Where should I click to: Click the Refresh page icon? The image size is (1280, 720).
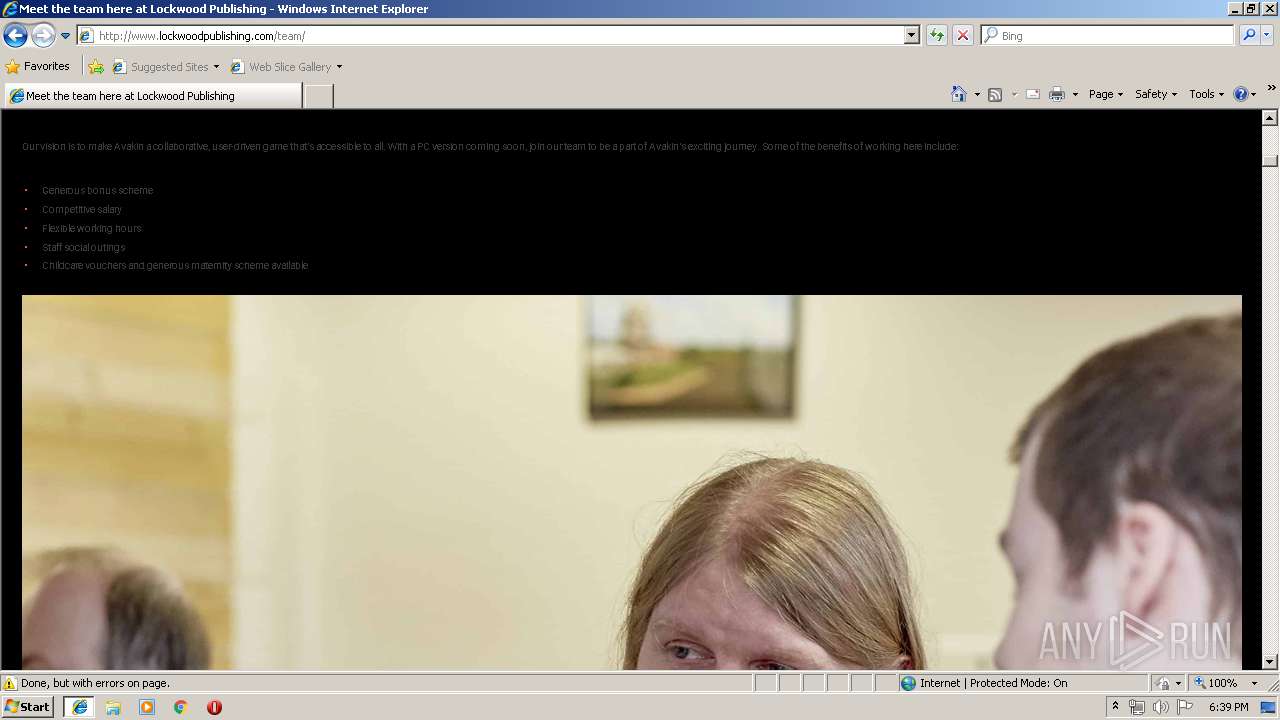pyautogui.click(x=937, y=35)
